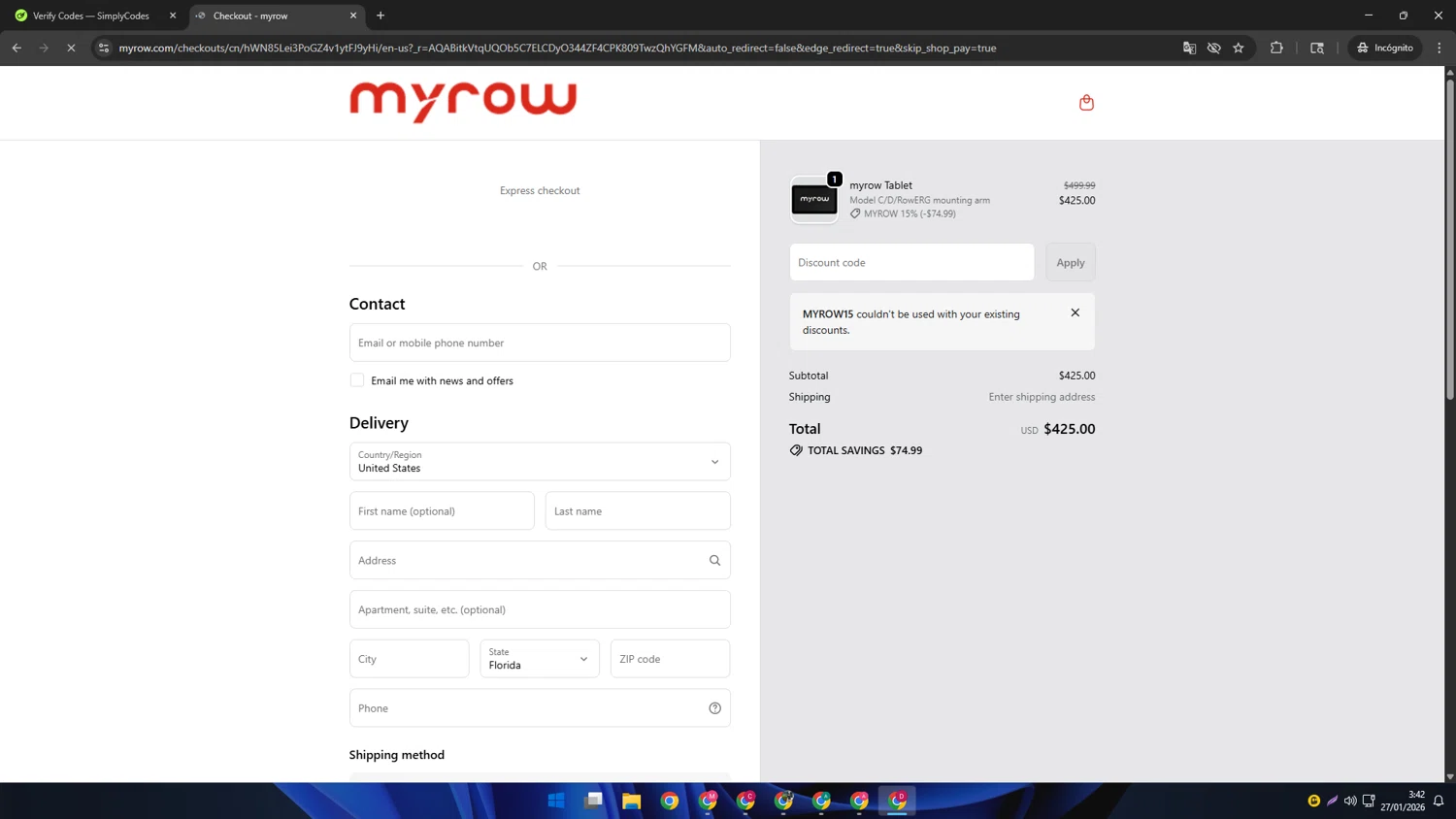This screenshot has width=1456, height=819.
Task: Open the Country/Region dropdown
Action: [540, 462]
